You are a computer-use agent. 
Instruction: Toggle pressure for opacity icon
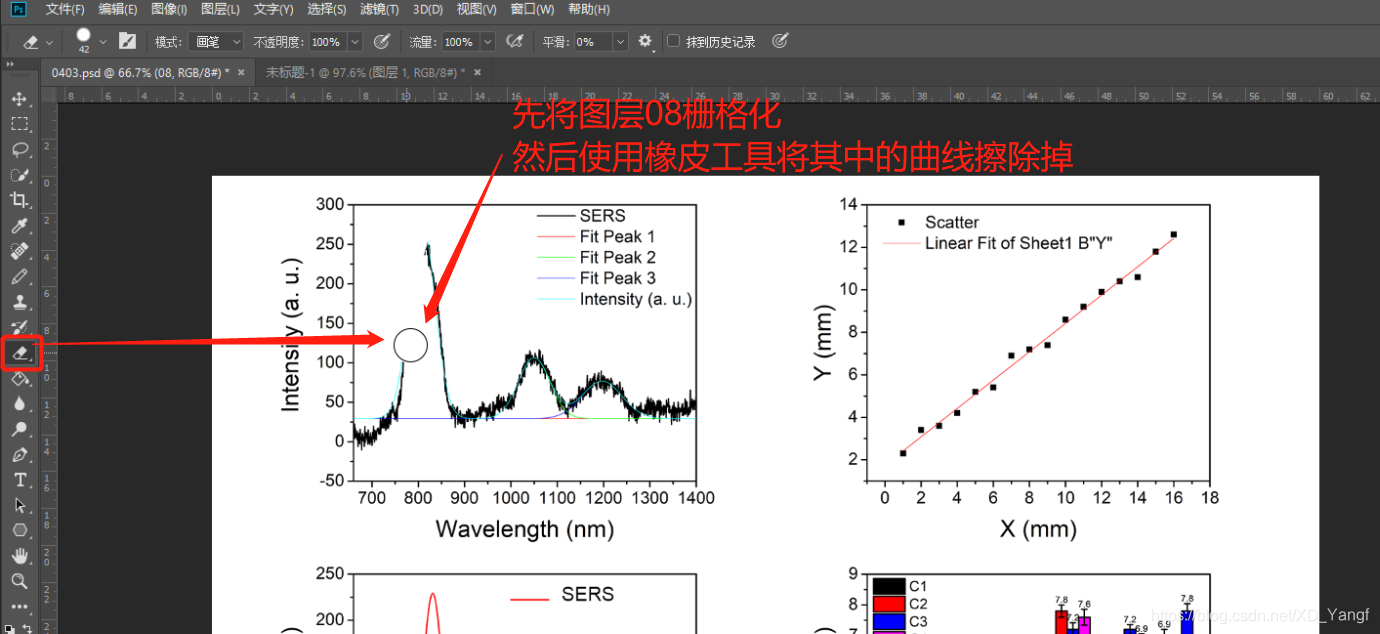[x=381, y=41]
